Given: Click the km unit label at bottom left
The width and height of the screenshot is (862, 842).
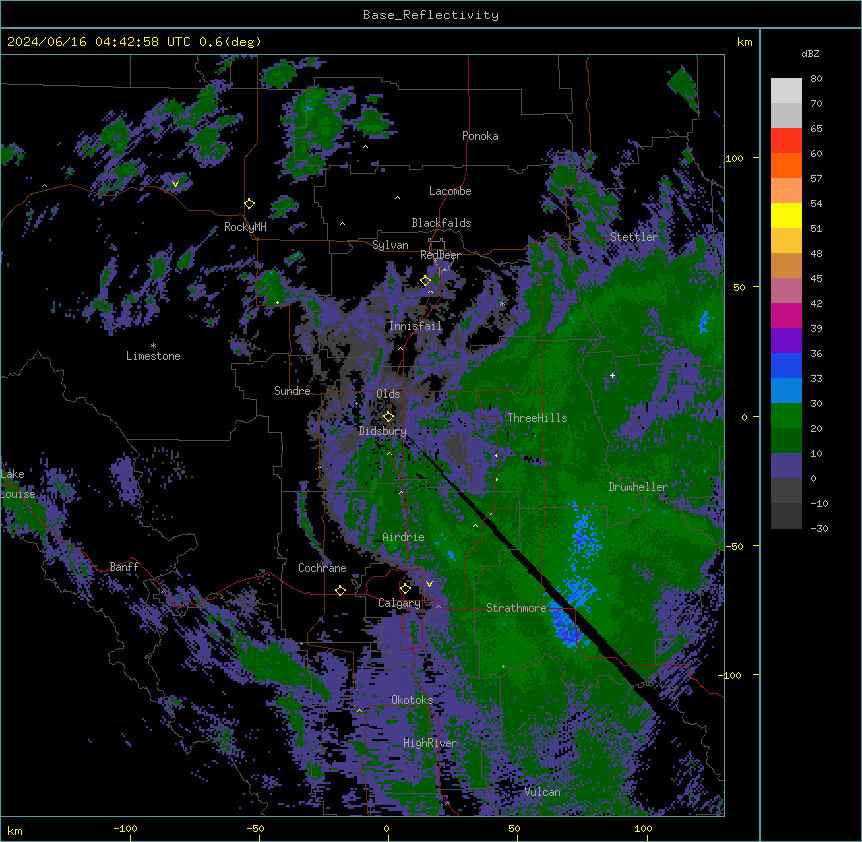Looking at the screenshot, I should click(x=15, y=830).
